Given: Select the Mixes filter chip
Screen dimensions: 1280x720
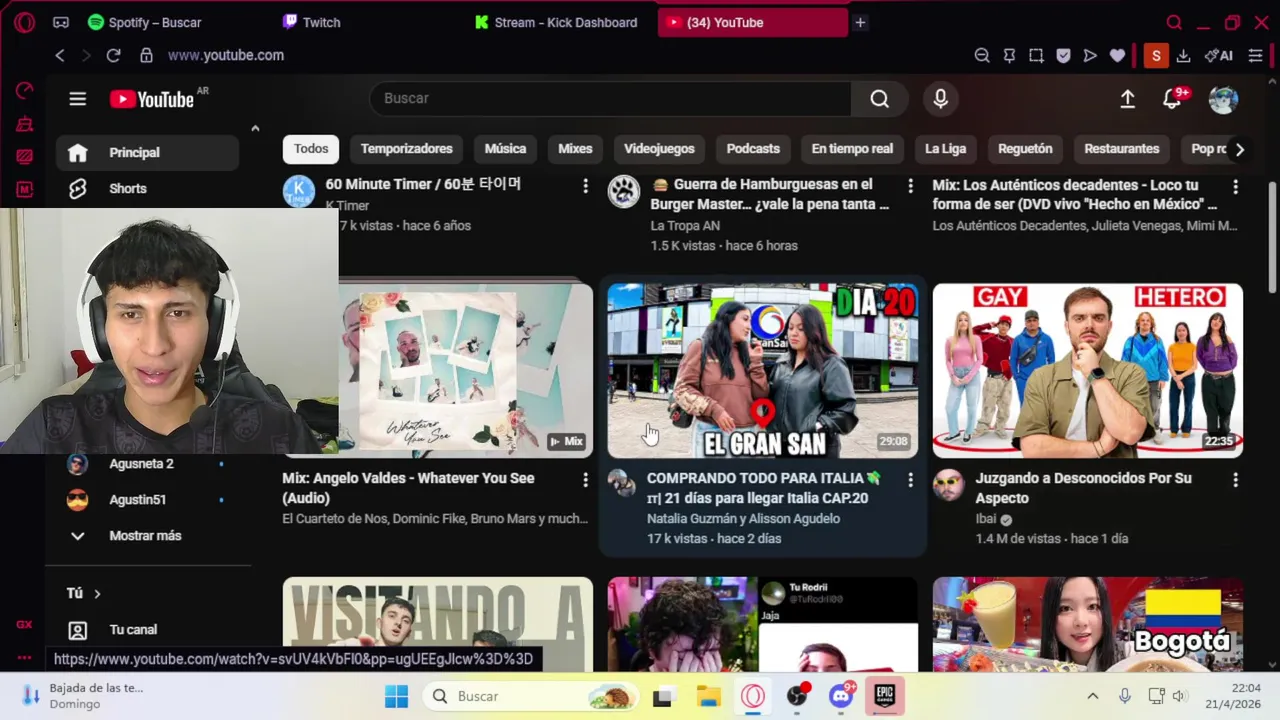Looking at the screenshot, I should [x=575, y=149].
